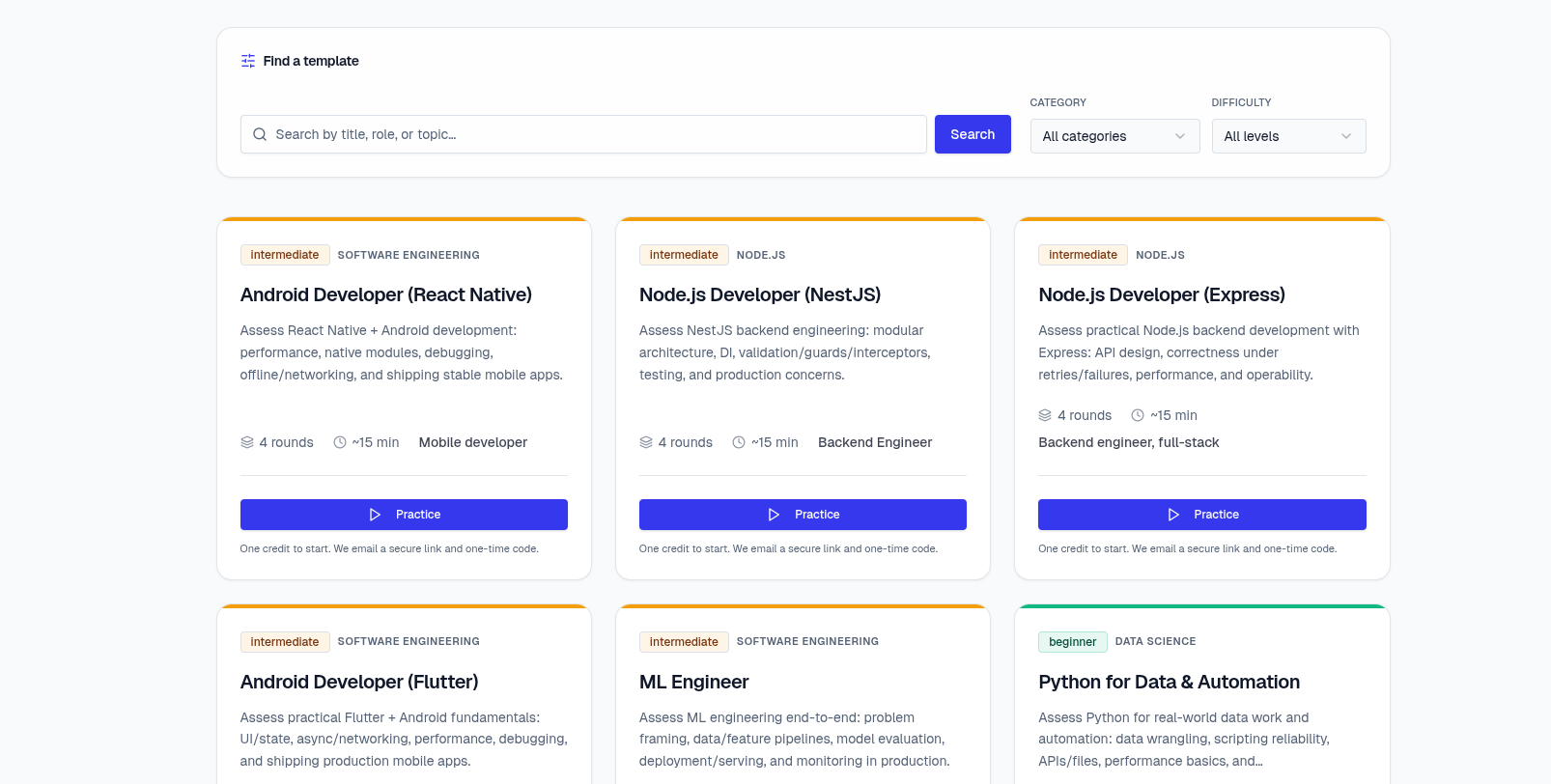
Task: Click beginner badge on Python card
Action: [1072, 642]
